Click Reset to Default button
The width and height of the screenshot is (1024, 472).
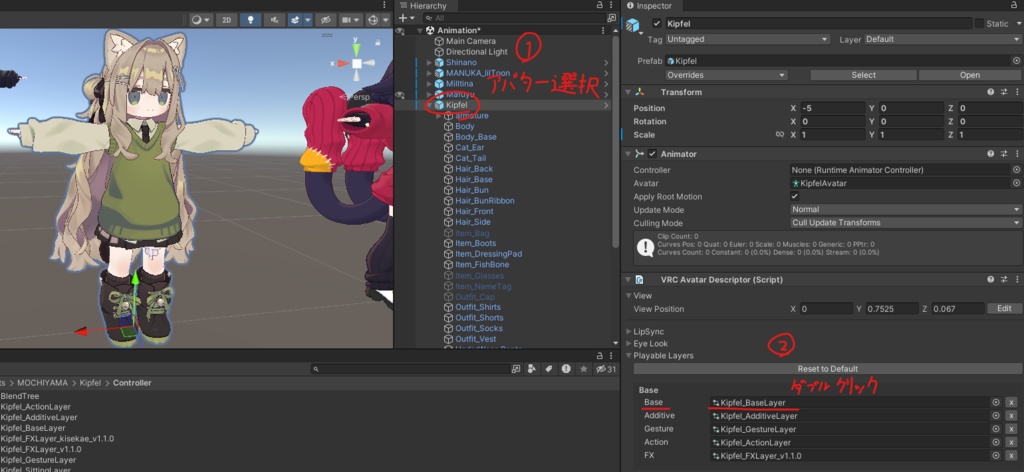pyautogui.click(x=827, y=369)
